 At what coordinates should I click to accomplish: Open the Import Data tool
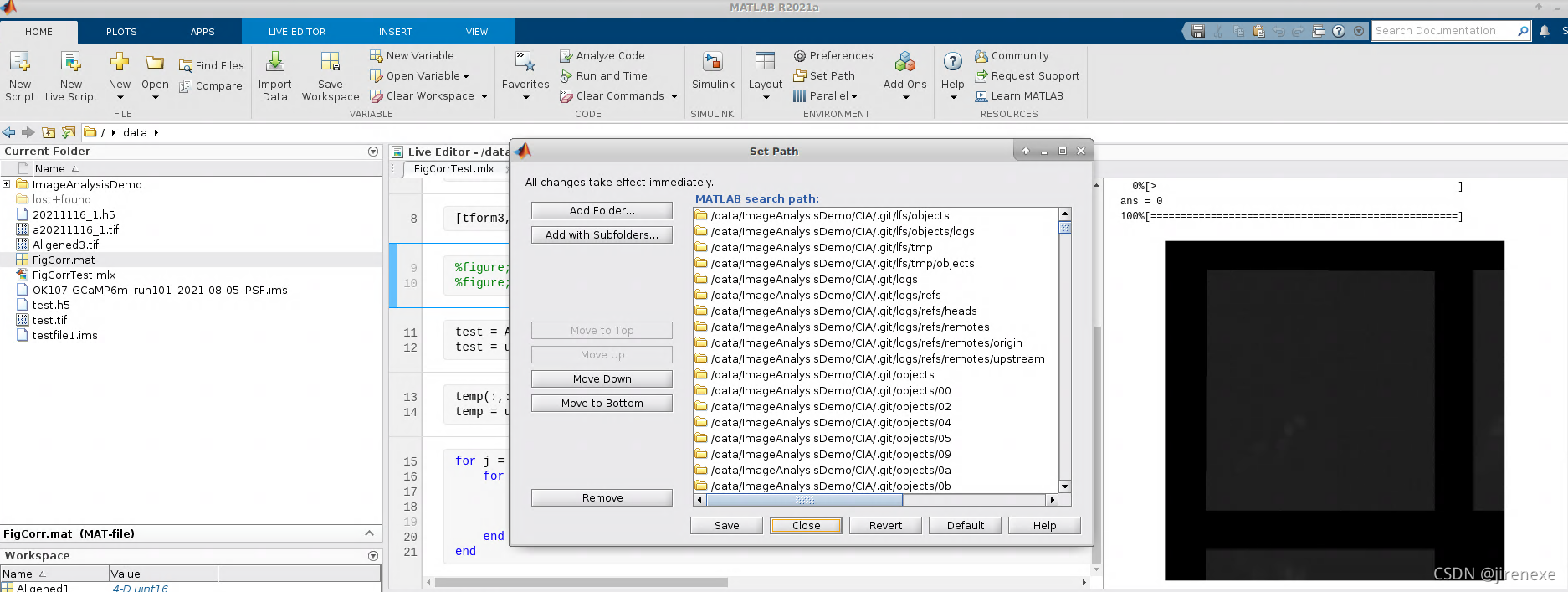[x=274, y=62]
